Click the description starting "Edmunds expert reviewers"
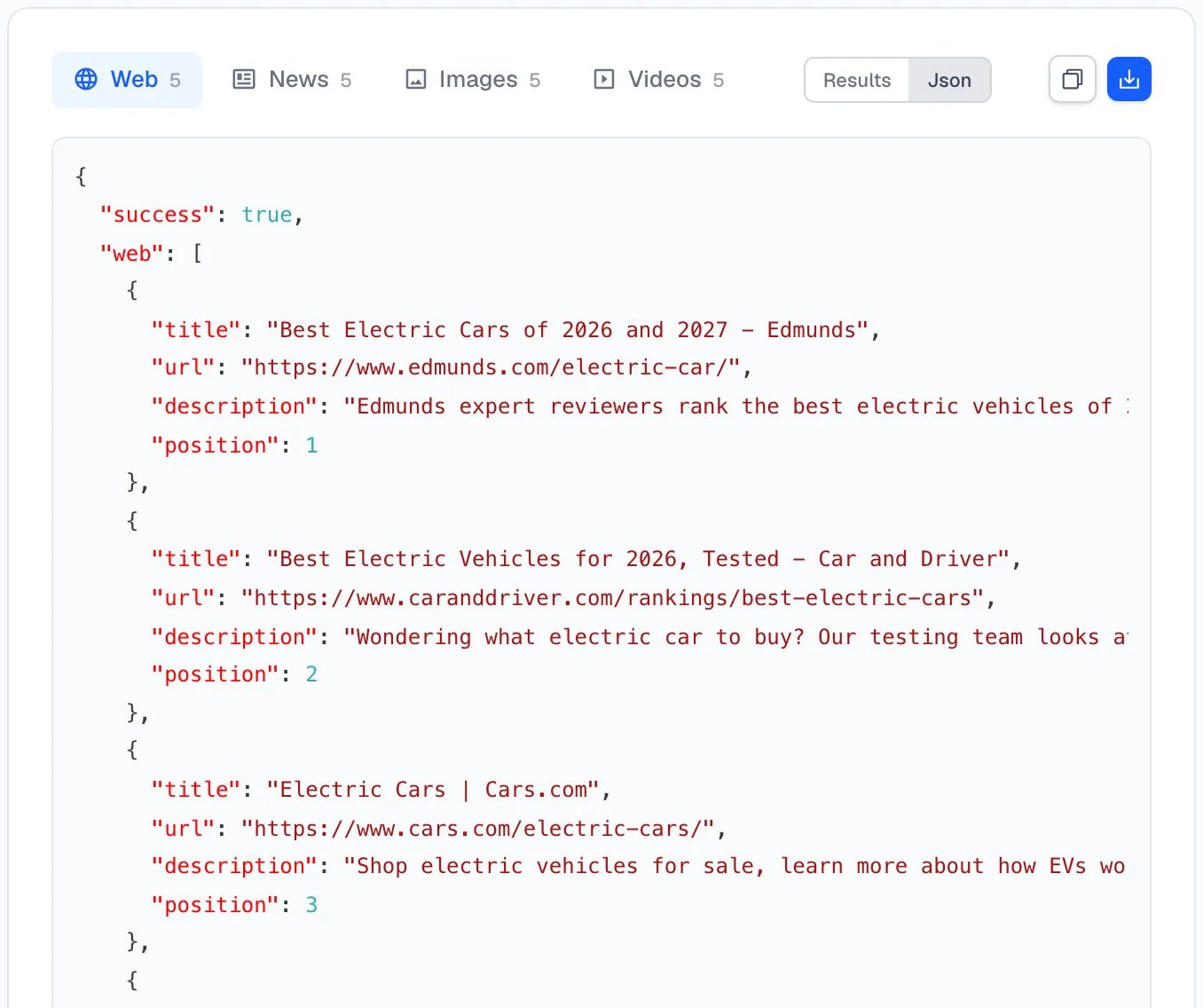 [736, 406]
